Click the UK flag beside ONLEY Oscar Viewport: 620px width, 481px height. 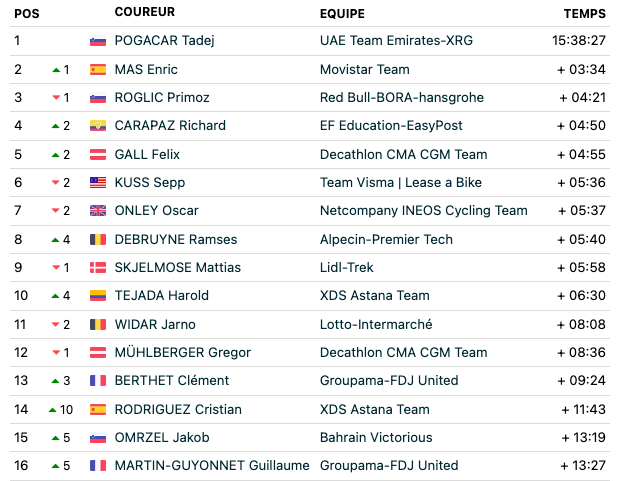click(98, 211)
